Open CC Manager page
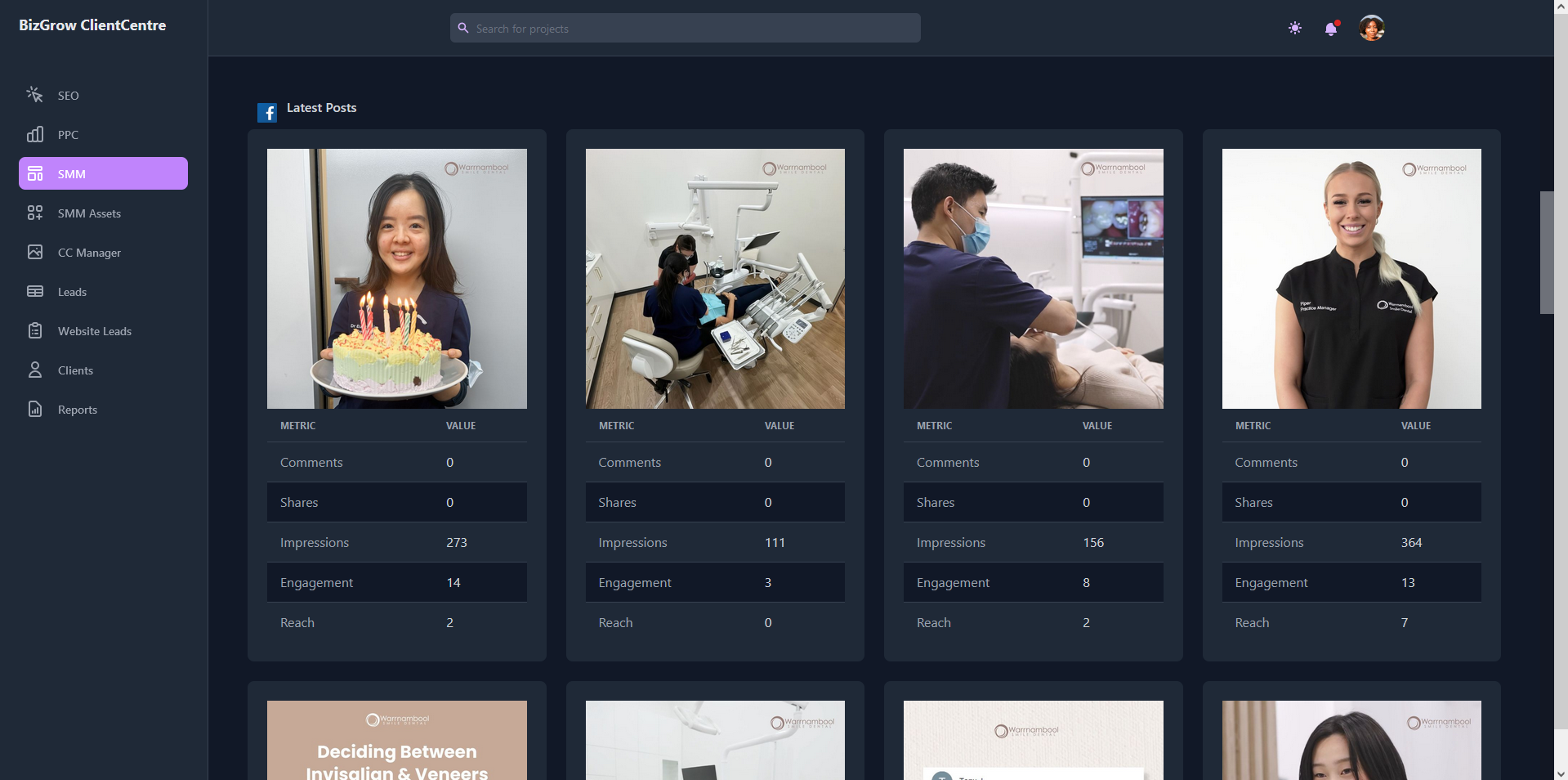The height and width of the screenshot is (780, 1568). [103, 252]
